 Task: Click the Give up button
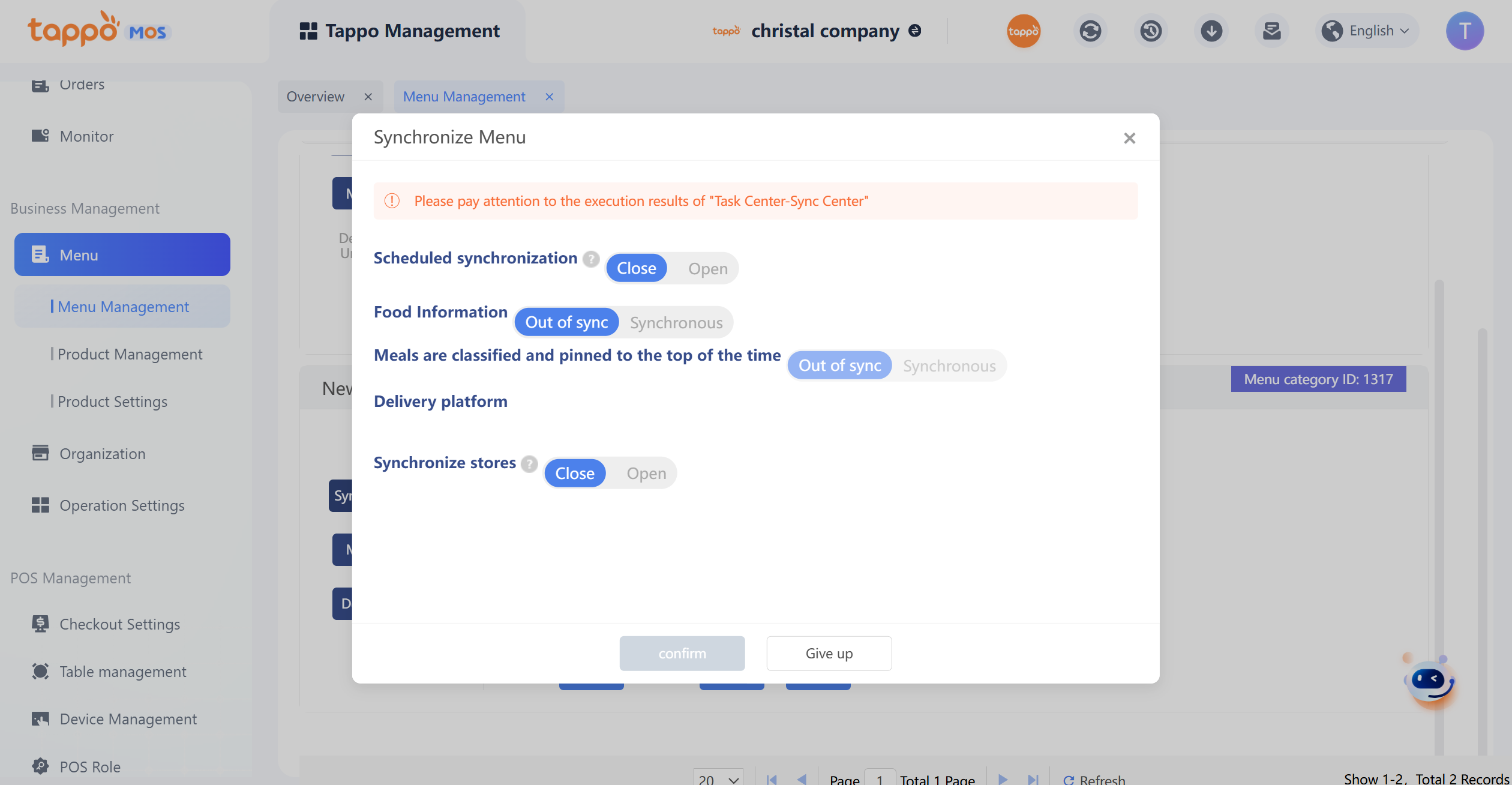coord(829,654)
